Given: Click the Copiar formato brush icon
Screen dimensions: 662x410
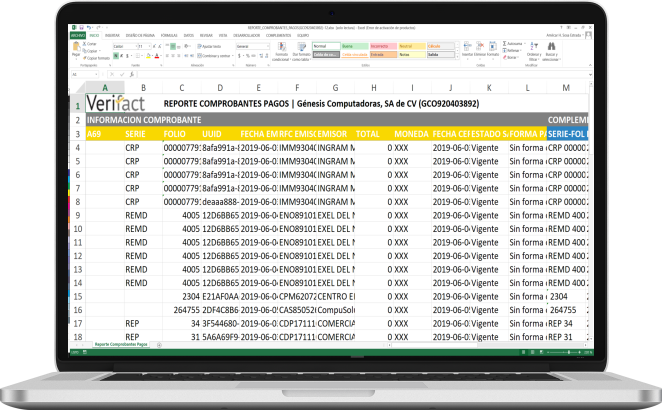Looking at the screenshot, I should 84,58.
